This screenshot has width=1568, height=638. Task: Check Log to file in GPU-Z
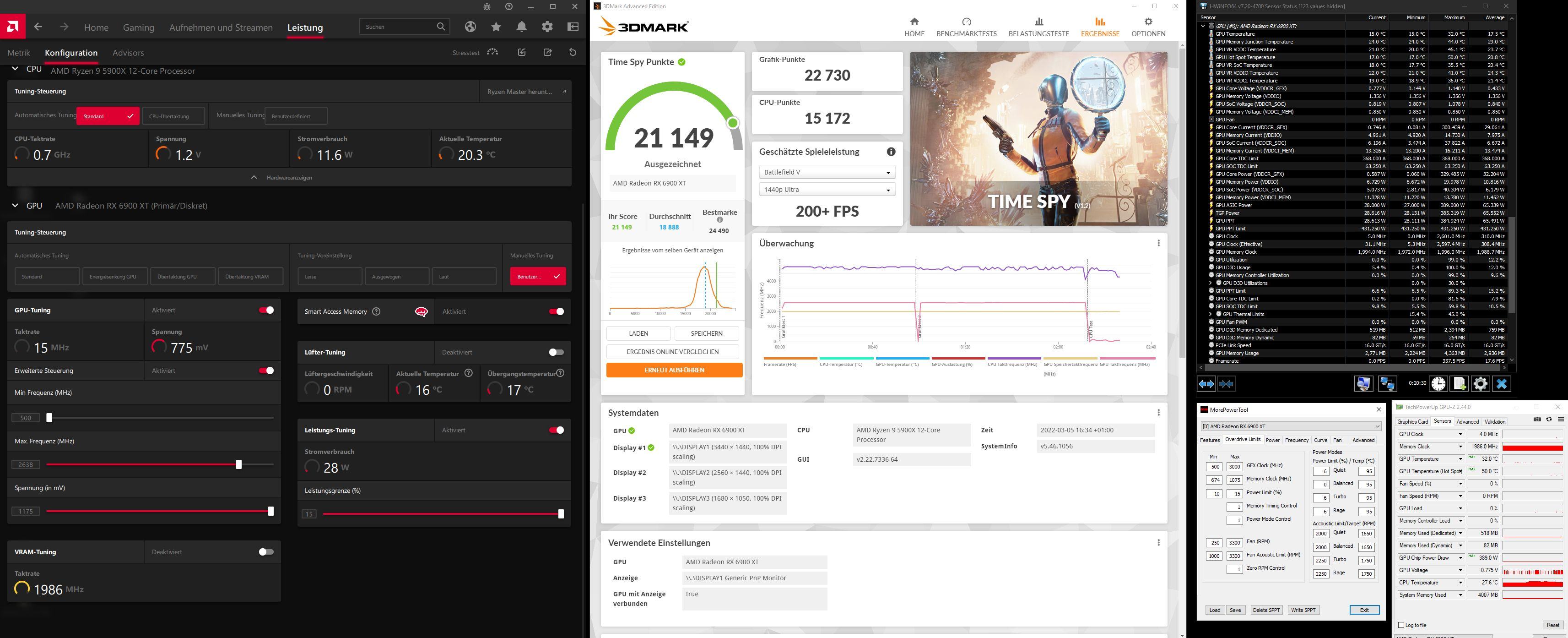[1401, 625]
